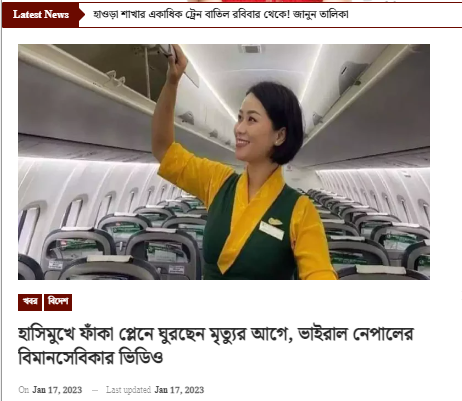The height and width of the screenshot is (401, 462).
Task: Click the Latest News badge
Action: click(41, 15)
